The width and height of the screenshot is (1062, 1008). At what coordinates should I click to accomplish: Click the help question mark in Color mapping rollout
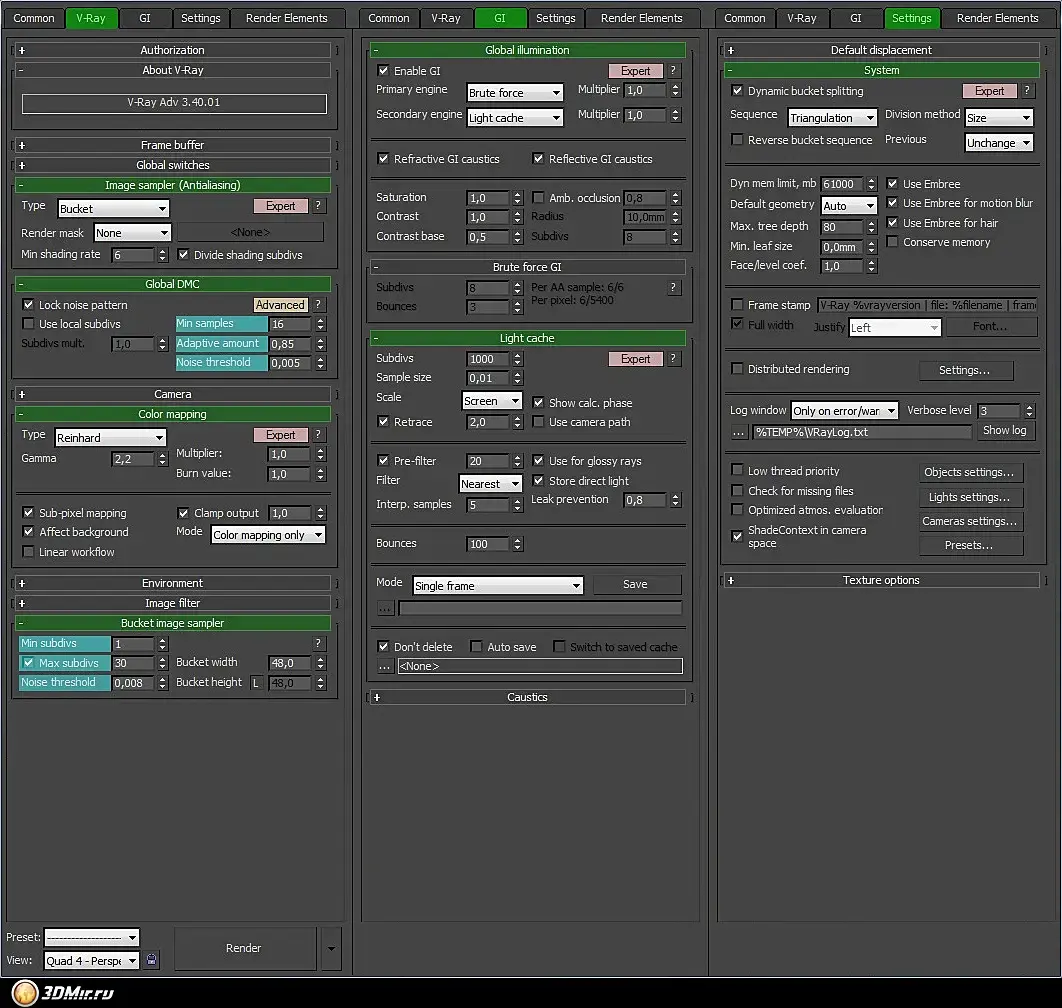(x=318, y=434)
